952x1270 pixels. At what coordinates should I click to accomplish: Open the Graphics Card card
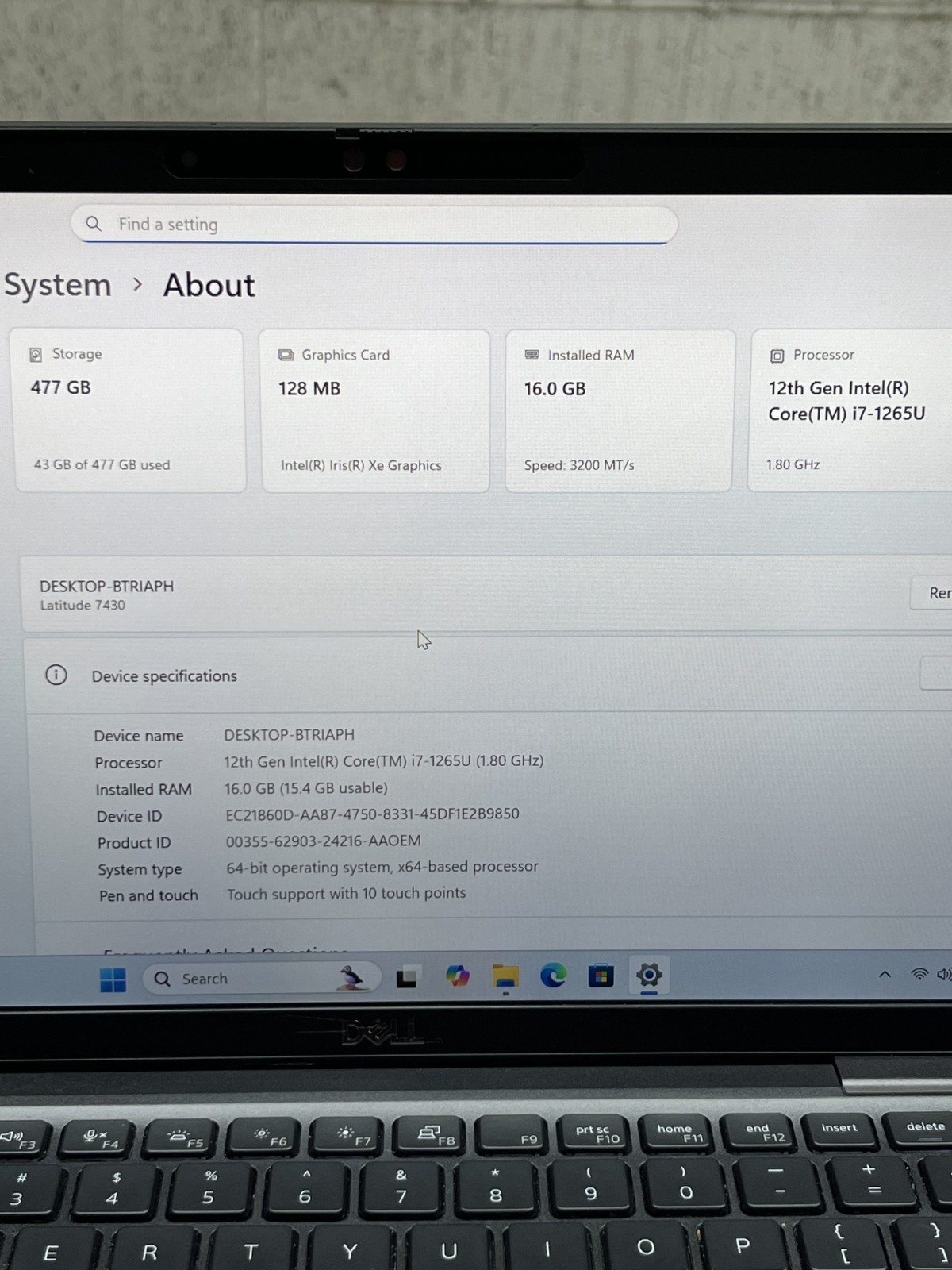click(374, 411)
